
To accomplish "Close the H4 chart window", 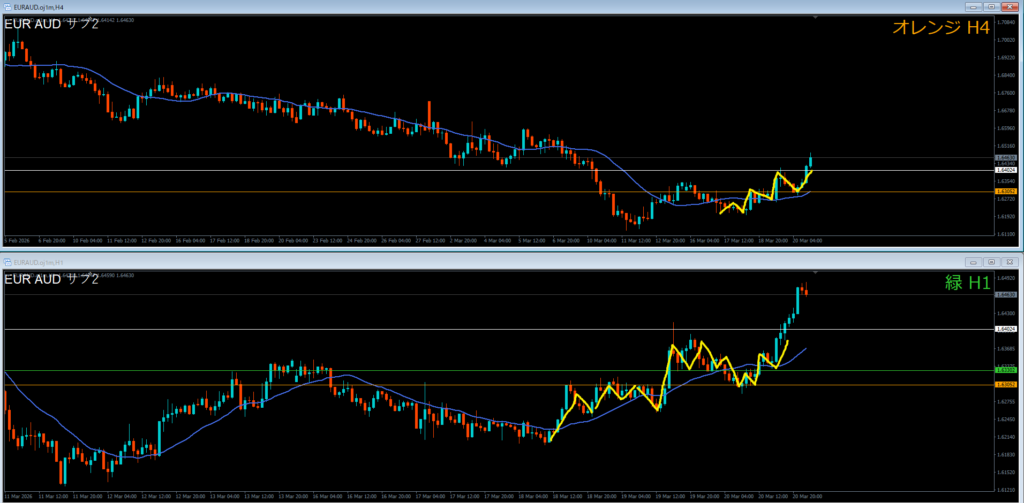I will tap(1009, 6).
